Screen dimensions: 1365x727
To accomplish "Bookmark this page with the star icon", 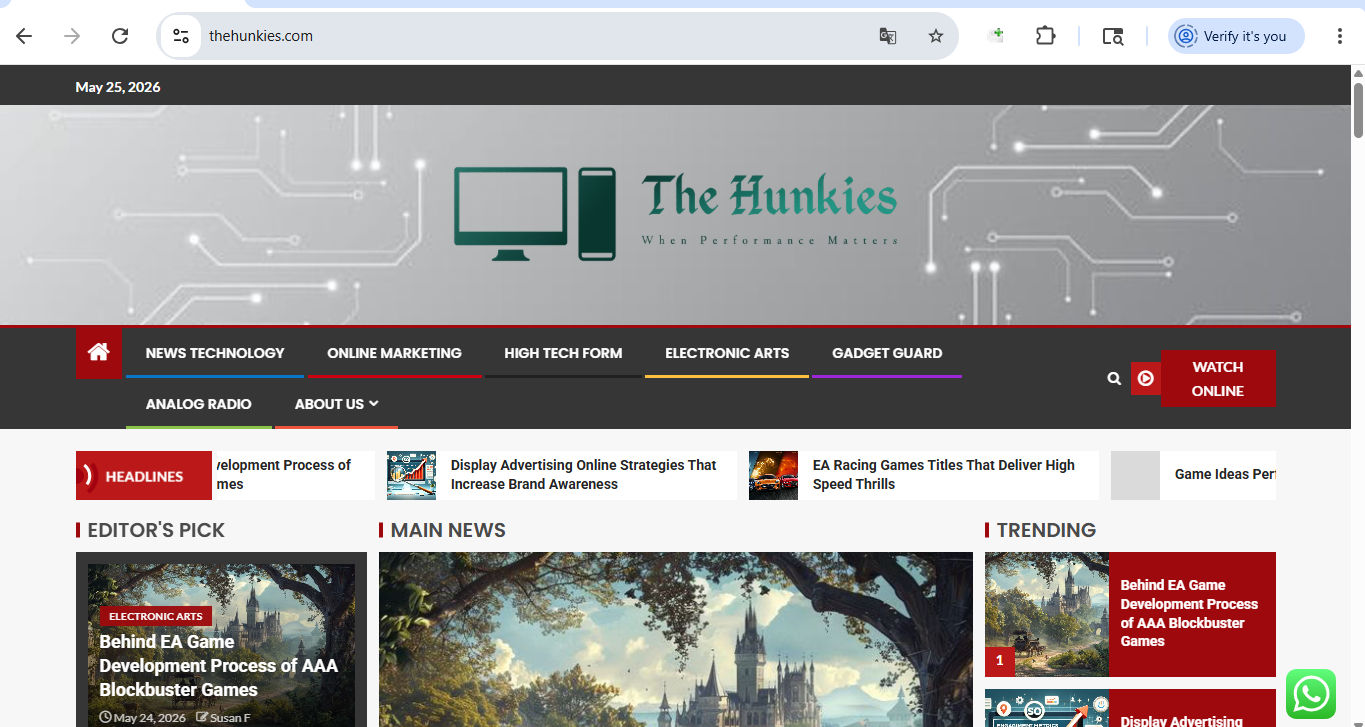I will (936, 36).
